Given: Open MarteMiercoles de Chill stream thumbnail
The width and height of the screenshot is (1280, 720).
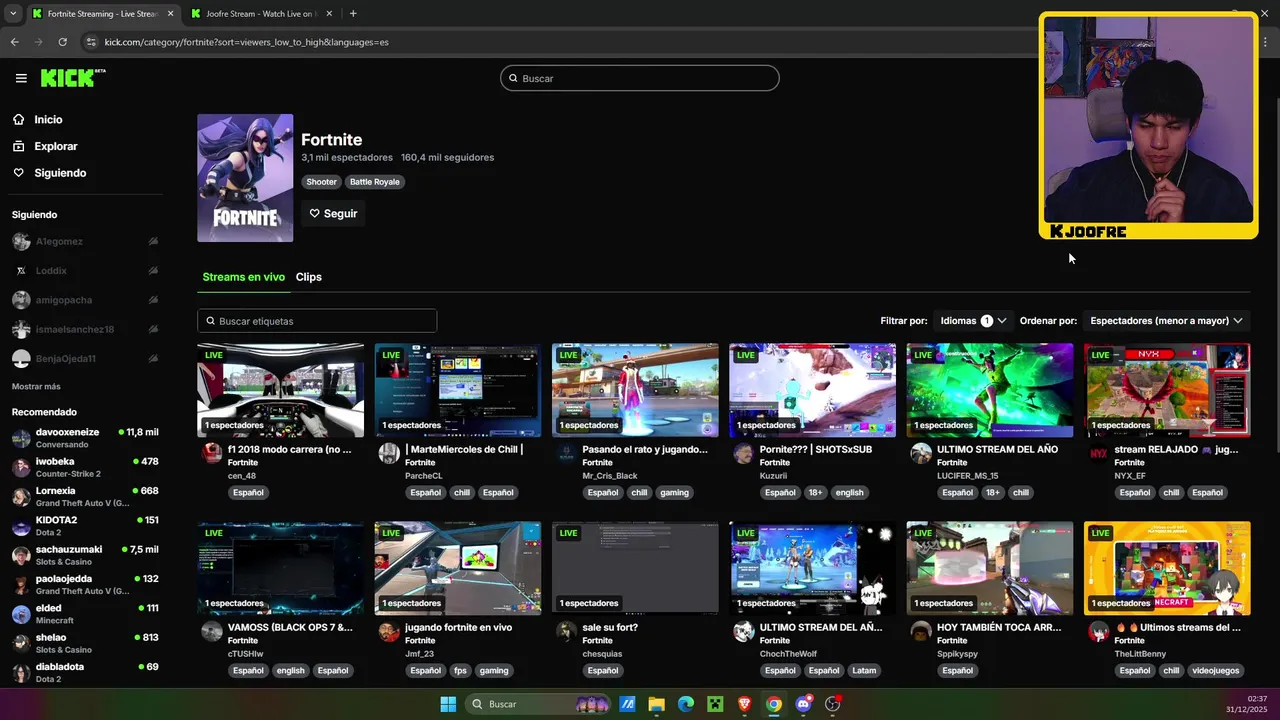Looking at the screenshot, I should tap(458, 390).
